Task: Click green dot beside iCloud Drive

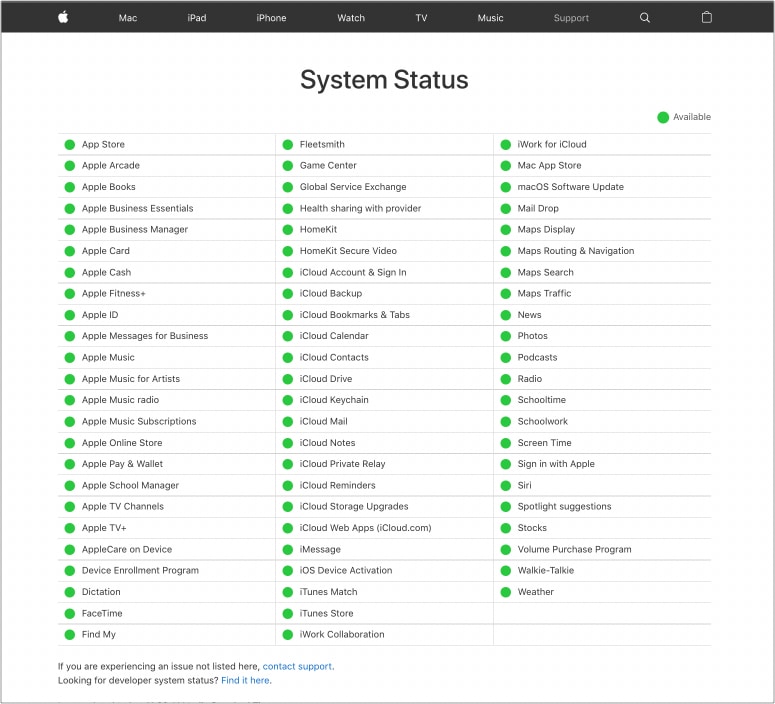Action: point(288,379)
